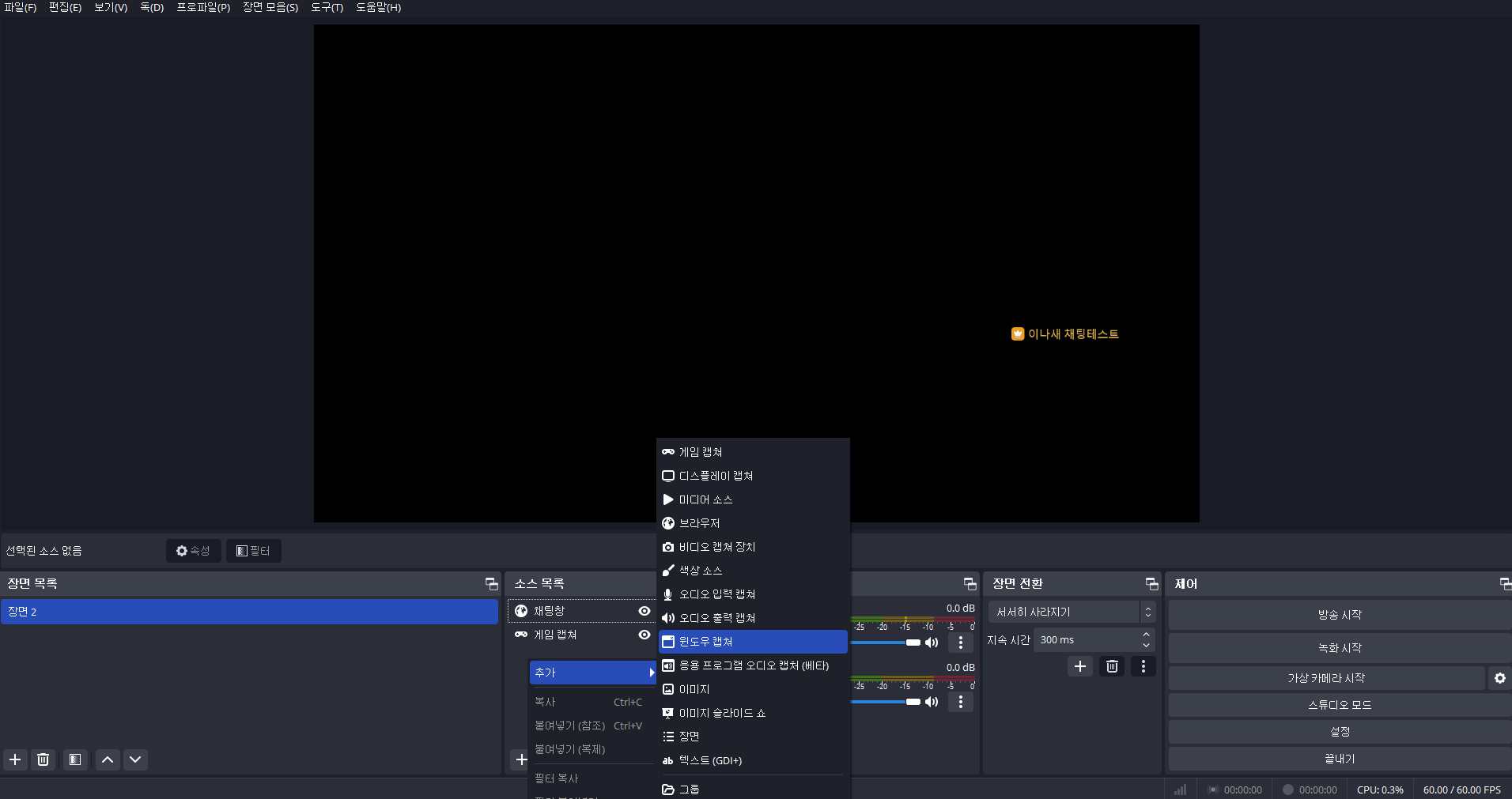Click 윈도우 캡쳐 highlighted entry
The height and width of the screenshot is (799, 1512).
point(753,642)
